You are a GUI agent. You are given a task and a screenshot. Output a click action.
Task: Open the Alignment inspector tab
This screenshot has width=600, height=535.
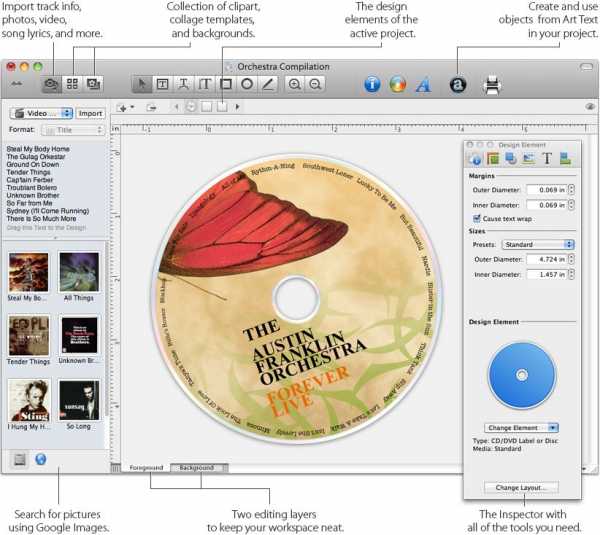click(565, 158)
